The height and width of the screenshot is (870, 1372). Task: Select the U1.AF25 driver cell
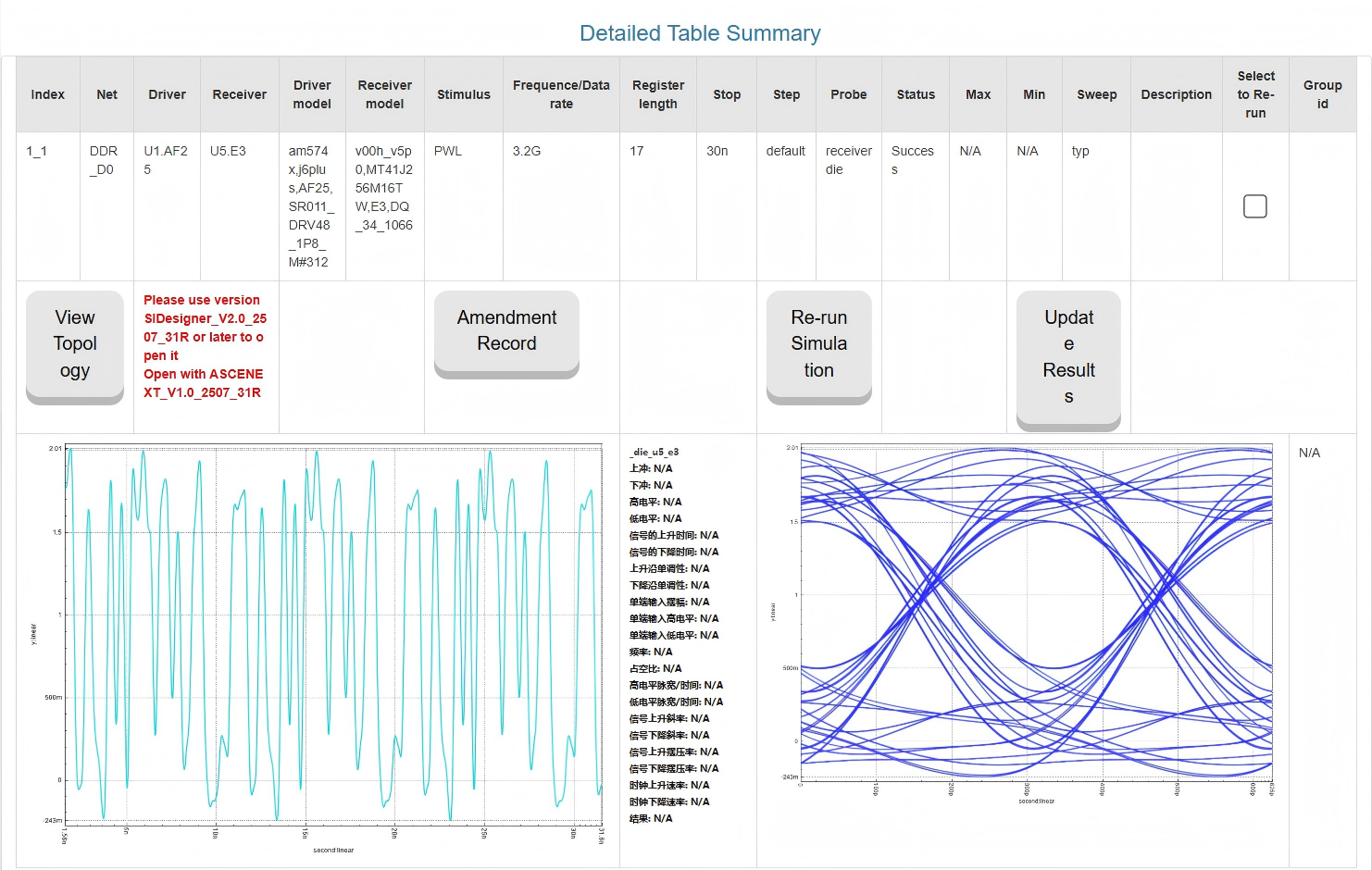(x=166, y=160)
